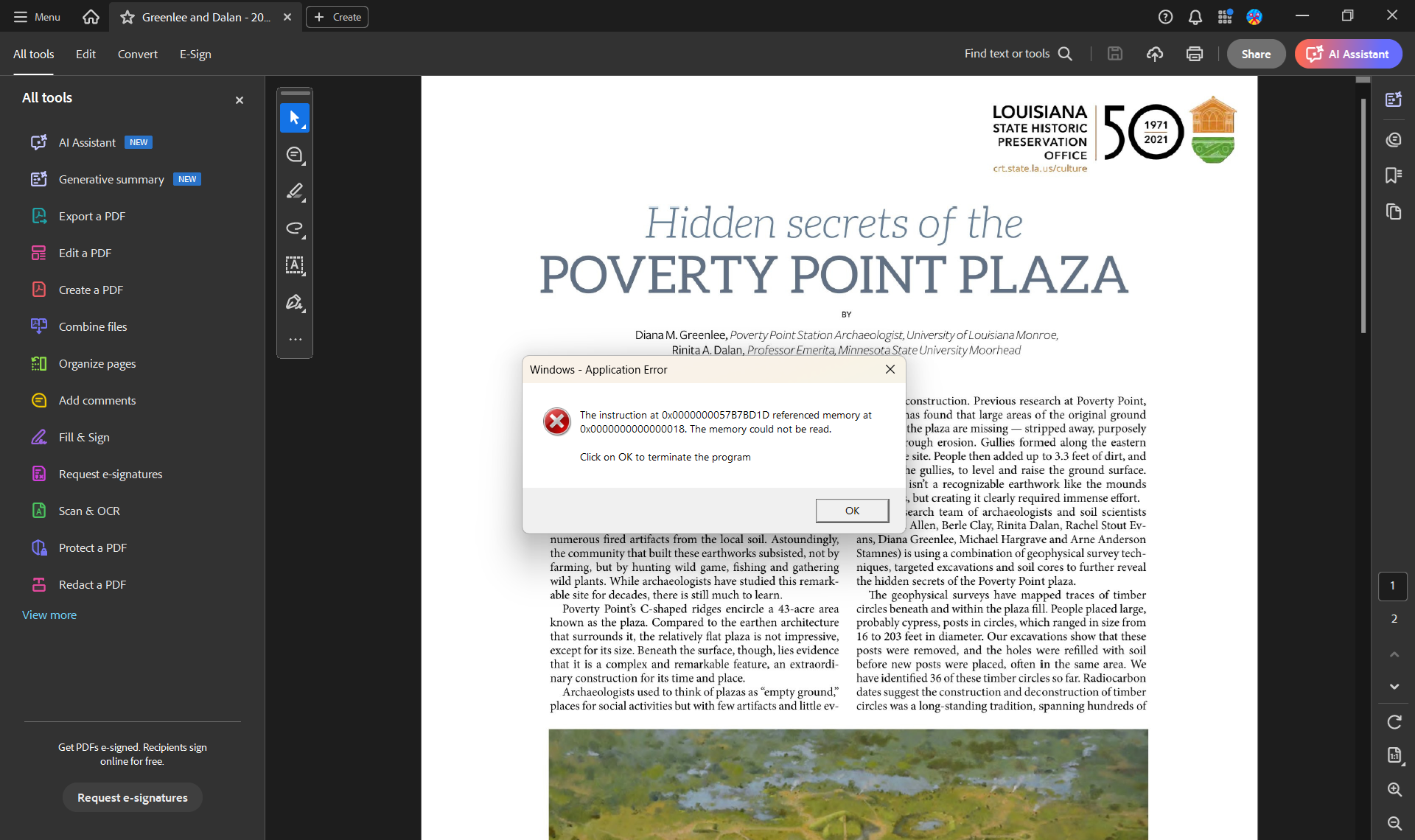Switch to the Convert tab

click(x=137, y=54)
